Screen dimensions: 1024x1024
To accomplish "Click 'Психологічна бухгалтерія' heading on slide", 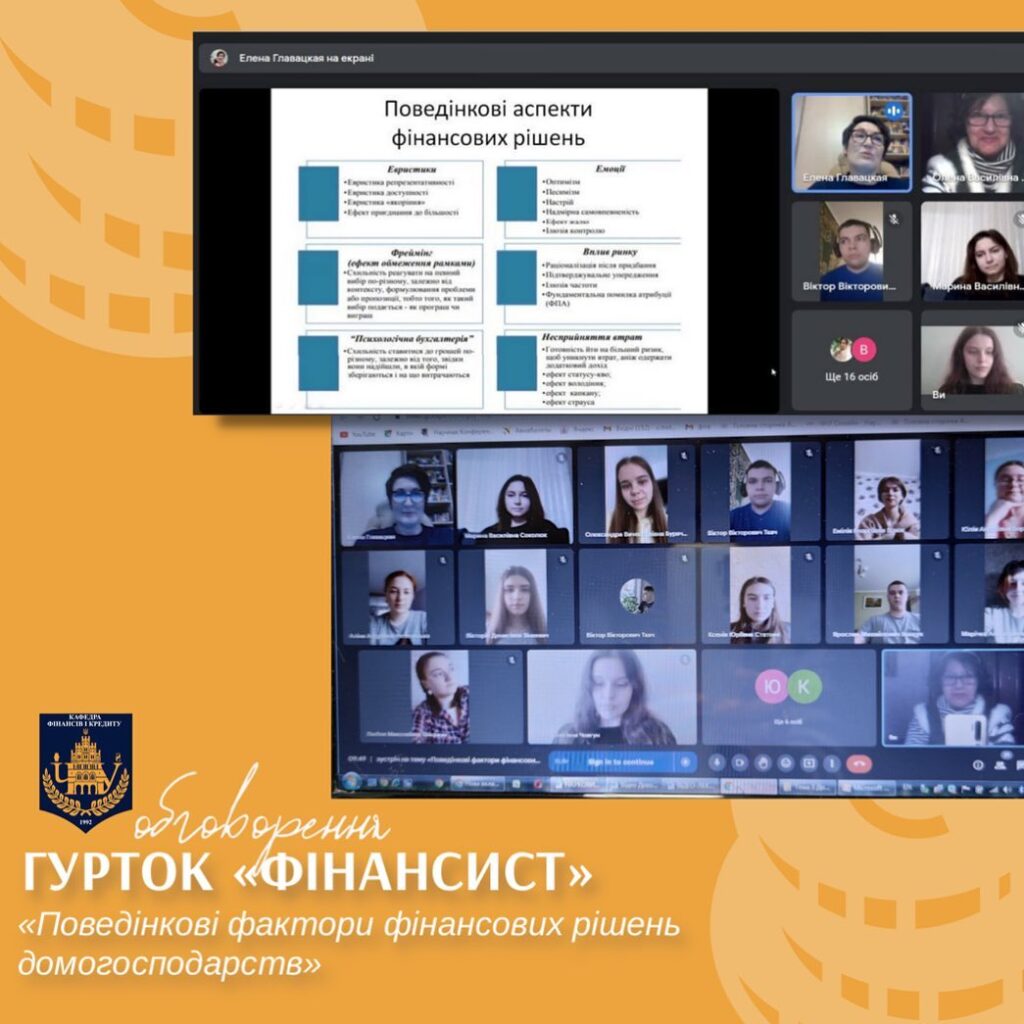I will tap(411, 338).
